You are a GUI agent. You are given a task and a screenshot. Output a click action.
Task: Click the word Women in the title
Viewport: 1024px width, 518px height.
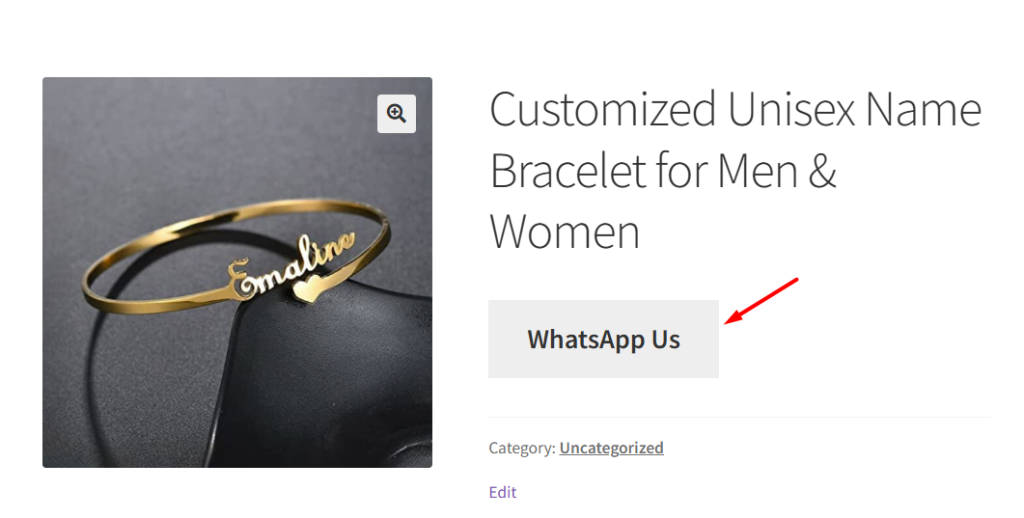[x=564, y=233]
